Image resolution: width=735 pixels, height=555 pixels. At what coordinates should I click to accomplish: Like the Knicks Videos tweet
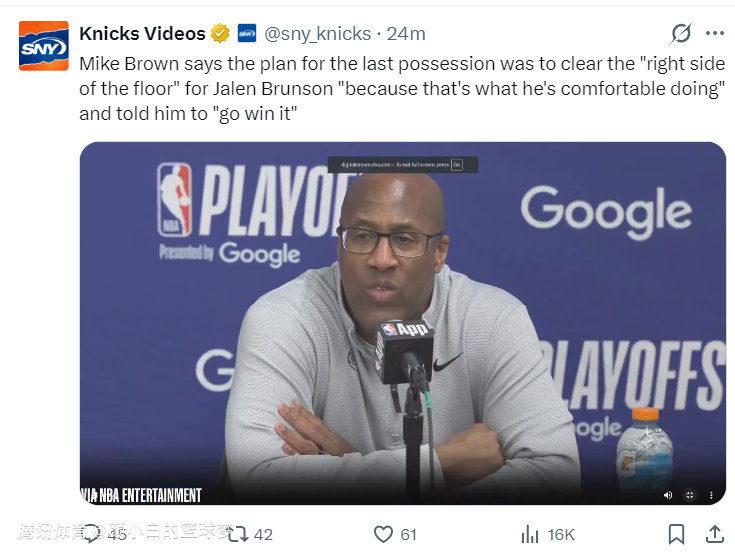[383, 534]
